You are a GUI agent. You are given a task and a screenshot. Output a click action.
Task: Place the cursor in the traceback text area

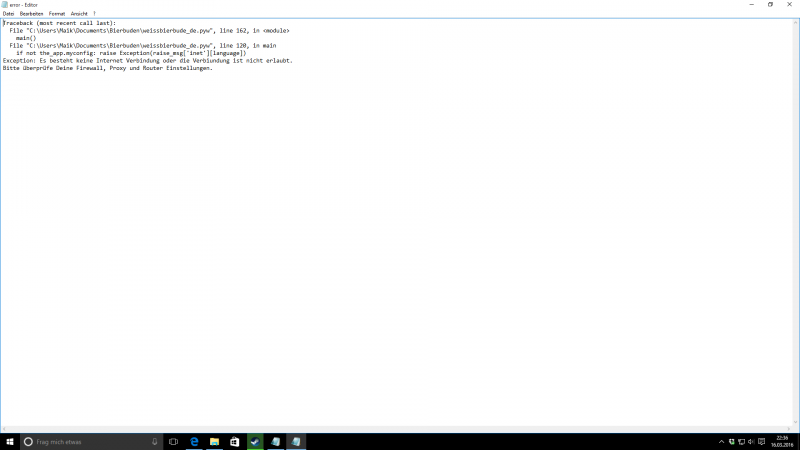click(x=400, y=250)
